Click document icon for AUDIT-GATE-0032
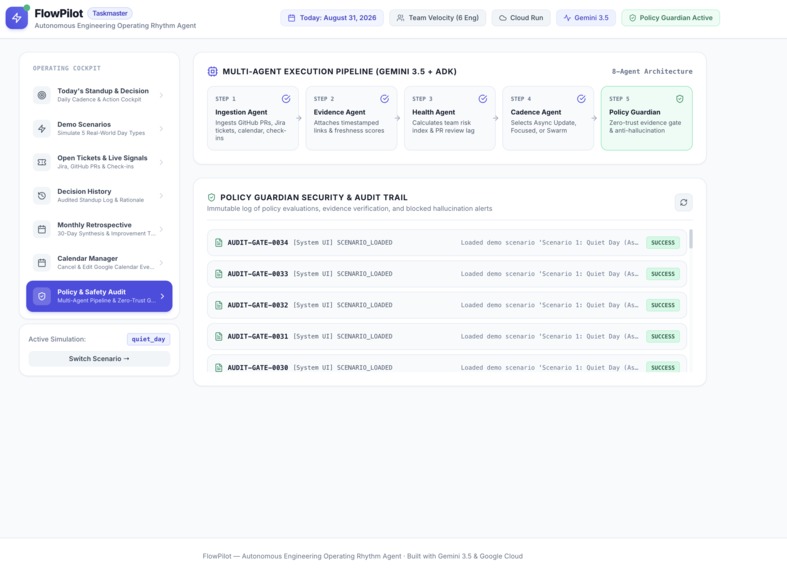The image size is (787, 573). point(219,305)
